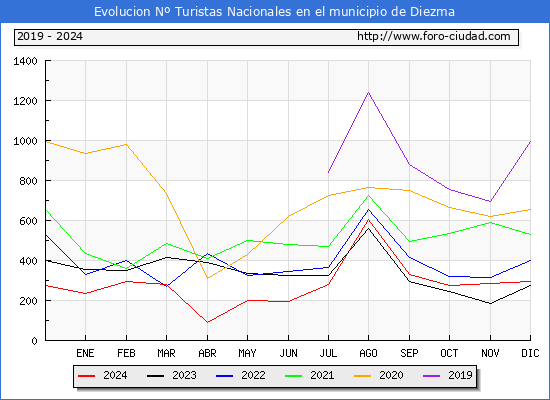Click the DIC month axis label

coord(530,353)
